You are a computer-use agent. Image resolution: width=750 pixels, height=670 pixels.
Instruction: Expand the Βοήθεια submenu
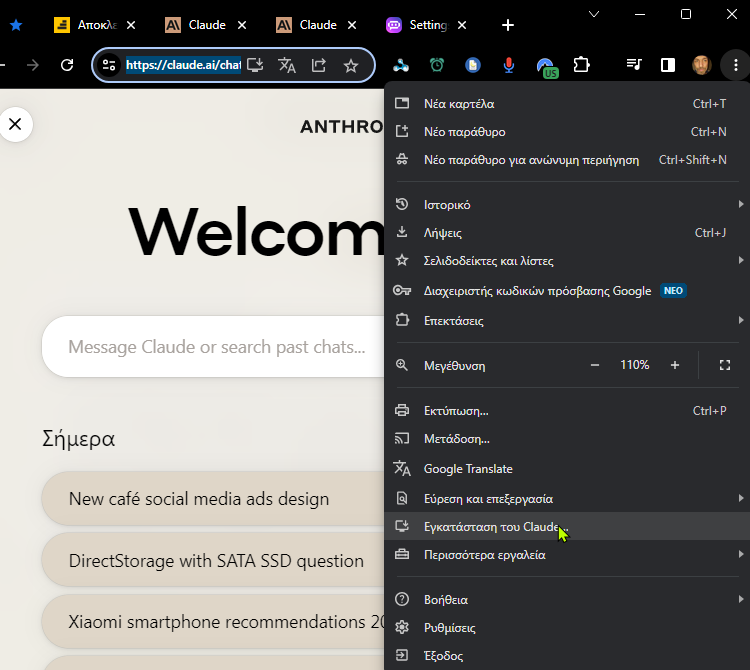[566, 600]
